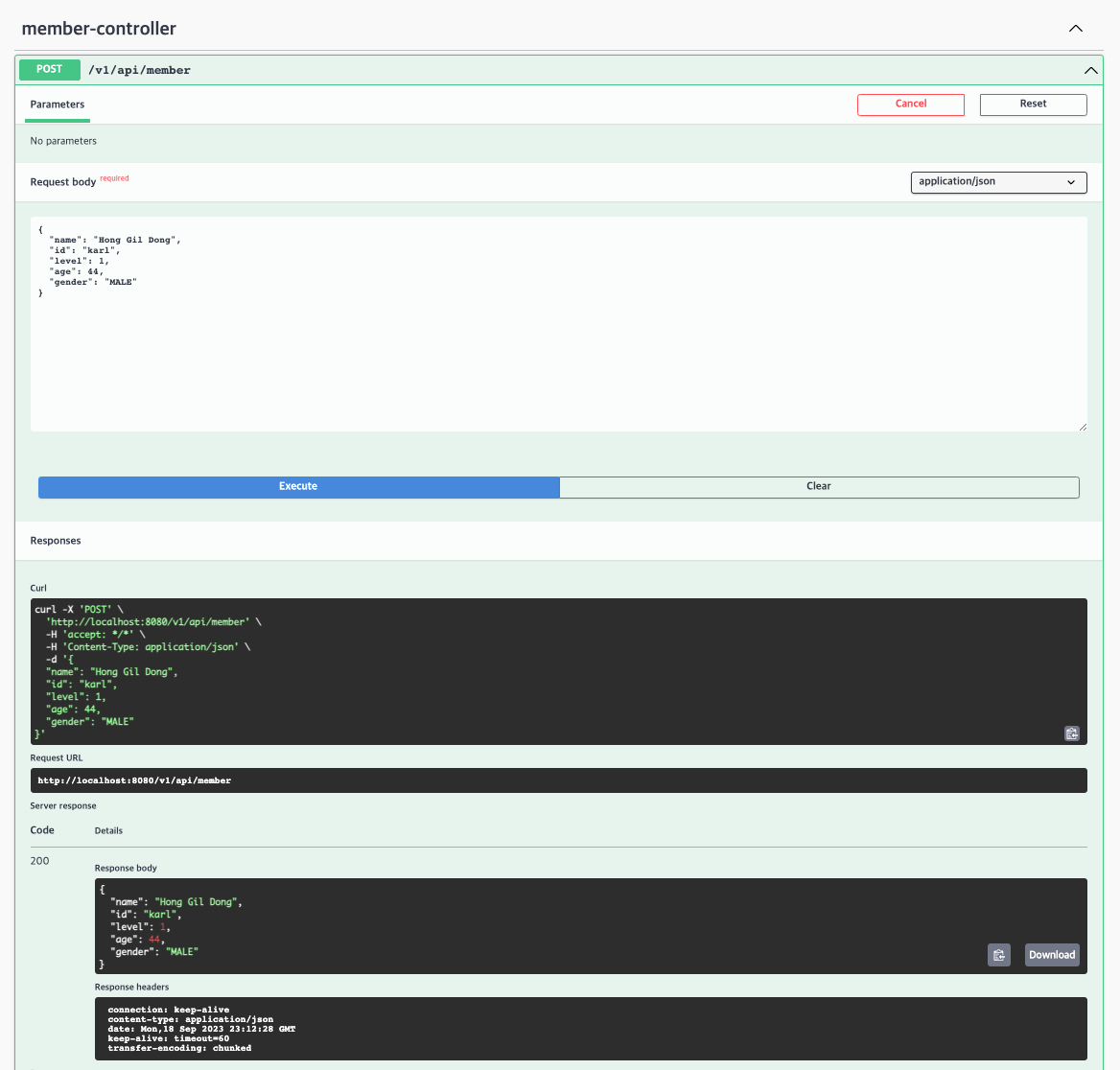The height and width of the screenshot is (1070, 1120).
Task: Switch to the Parameters tab
Action: click(57, 105)
